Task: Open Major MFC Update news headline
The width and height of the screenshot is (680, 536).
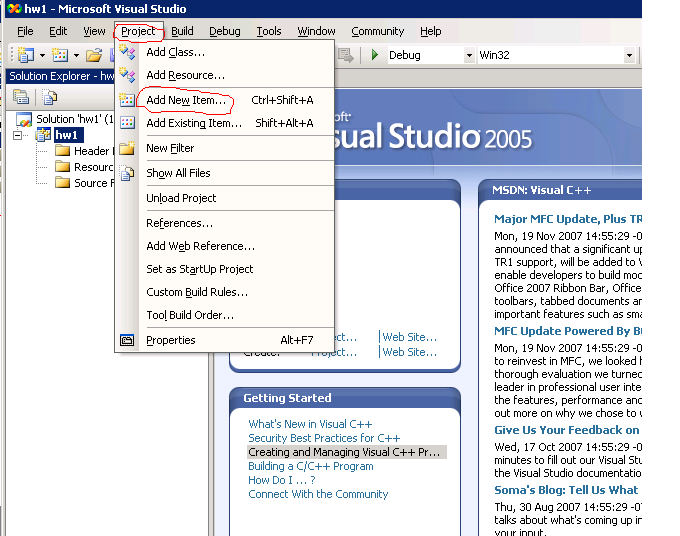Action: [568, 219]
